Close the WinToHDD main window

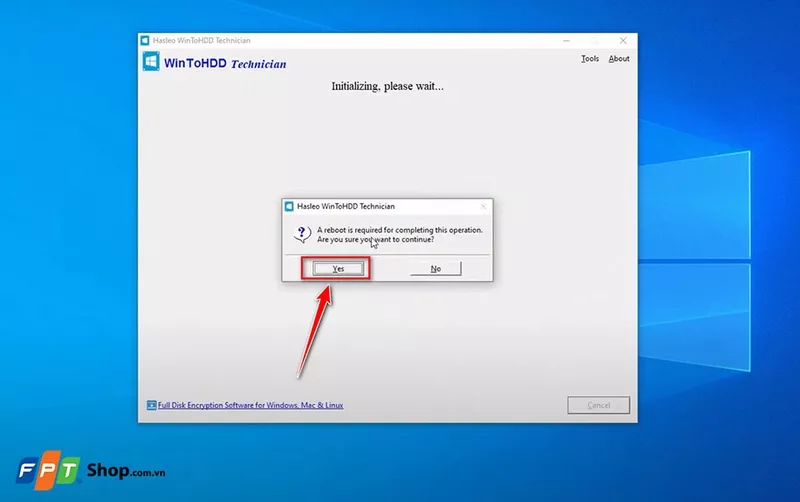point(623,40)
